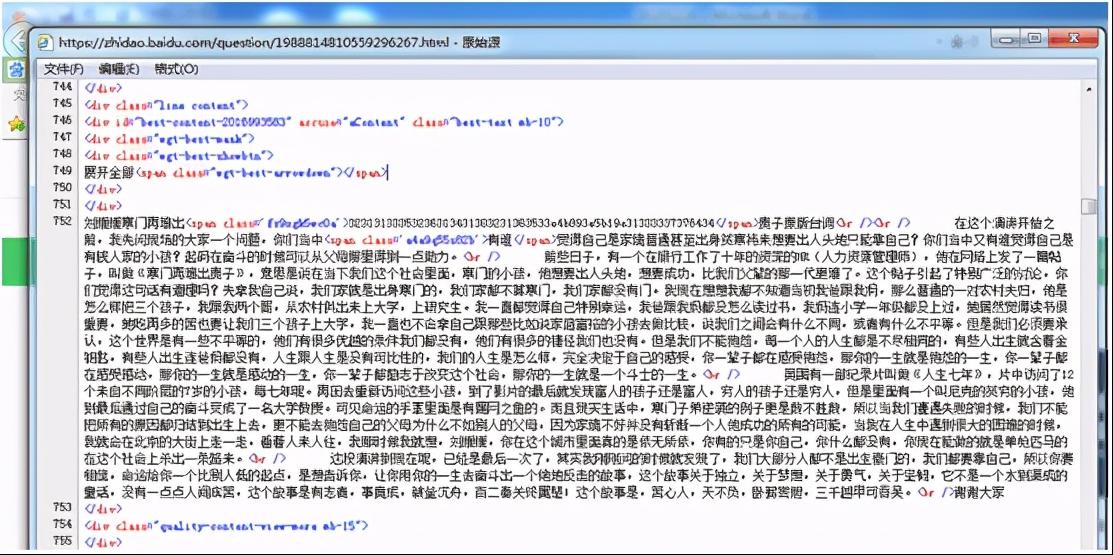The height and width of the screenshot is (555, 1113).
Task: Click the 'line content' div tag on line 745
Action: pyautogui.click(x=165, y=104)
